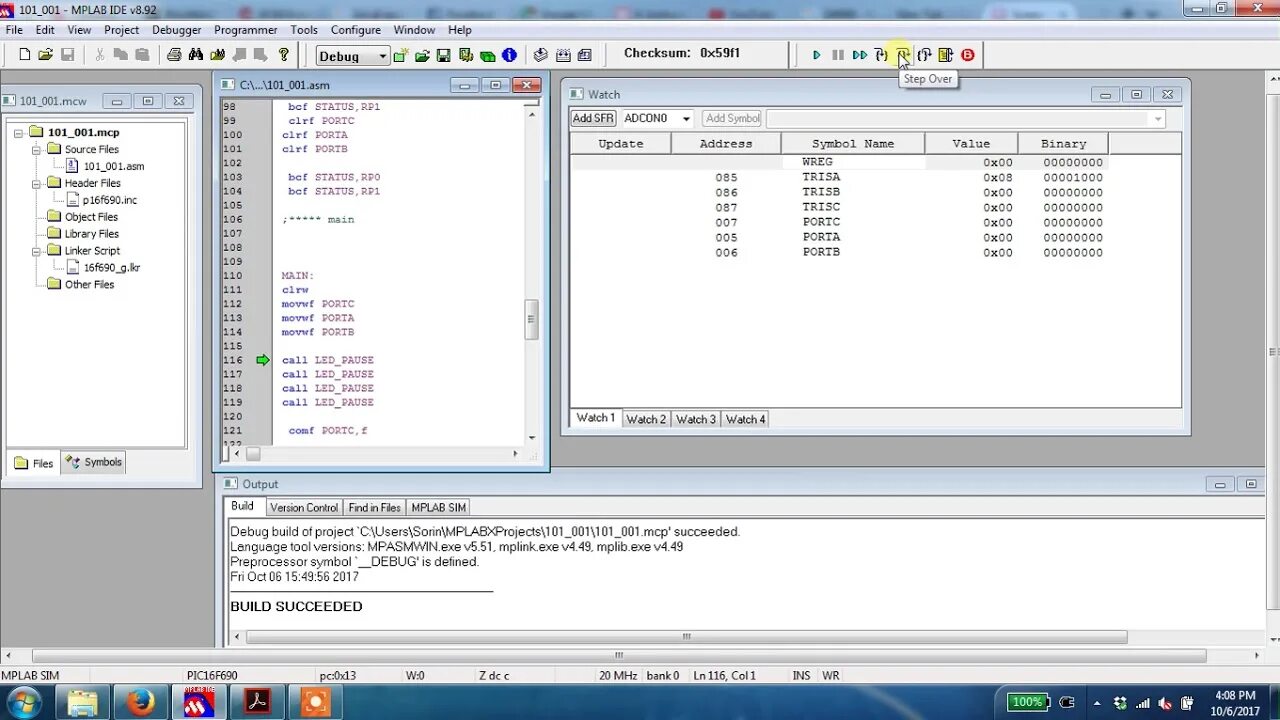Click the blue info circle icon
The image size is (1280, 720).
click(509, 56)
